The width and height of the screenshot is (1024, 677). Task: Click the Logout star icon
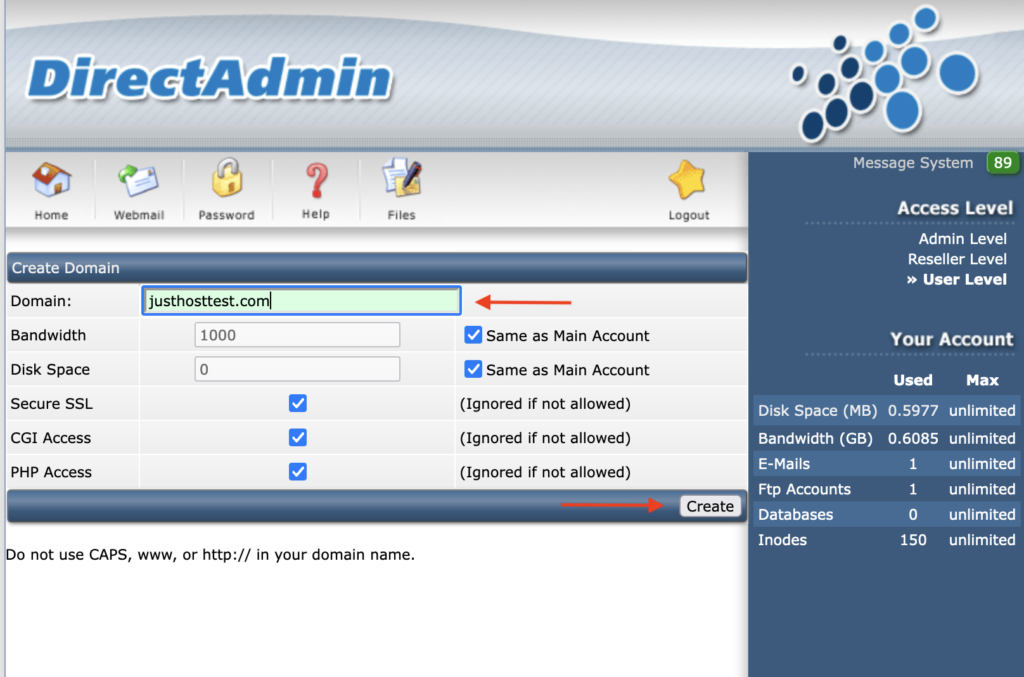(x=687, y=180)
